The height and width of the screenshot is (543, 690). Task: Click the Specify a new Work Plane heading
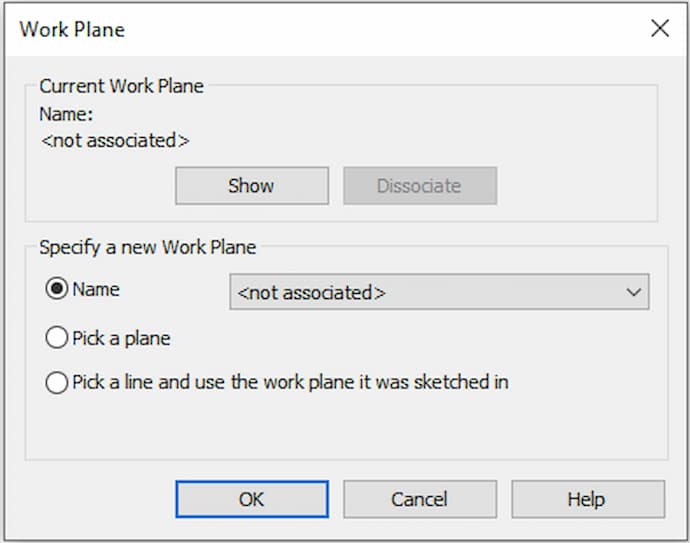tap(147, 247)
